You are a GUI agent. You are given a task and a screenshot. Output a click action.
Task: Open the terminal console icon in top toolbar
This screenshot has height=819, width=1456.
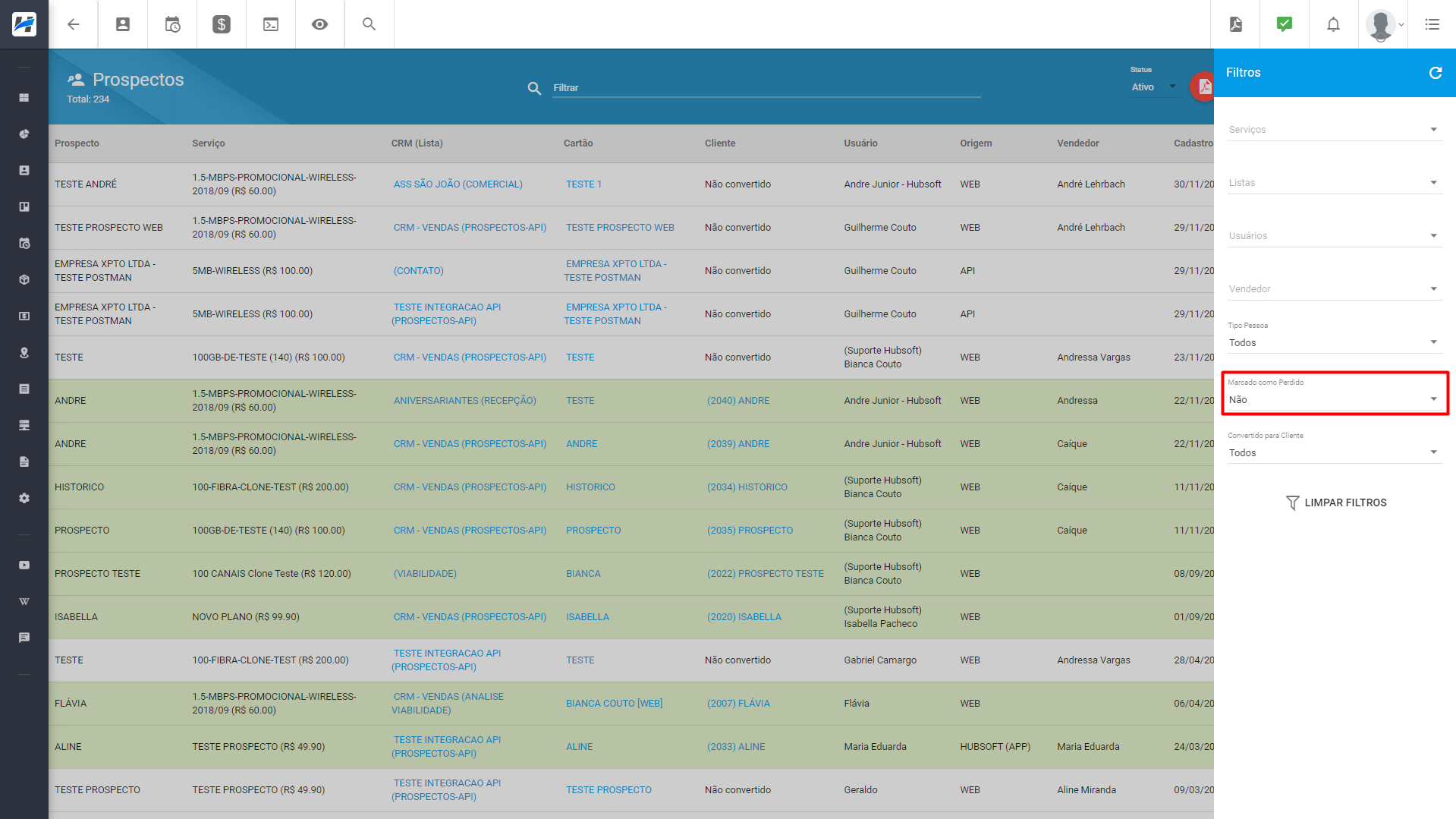[x=271, y=24]
